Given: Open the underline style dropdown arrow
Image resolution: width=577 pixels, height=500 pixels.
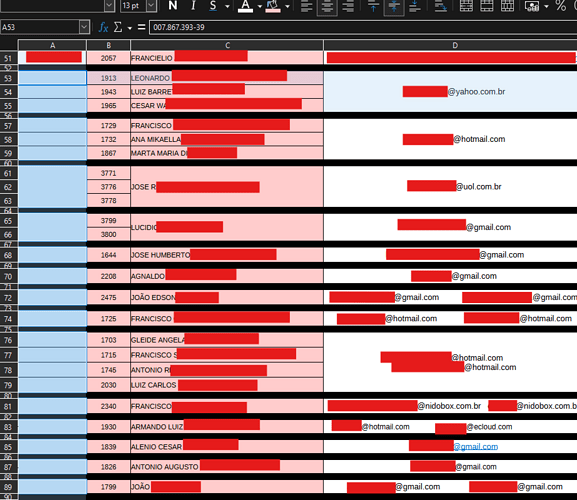Looking at the screenshot, I should [227, 6].
